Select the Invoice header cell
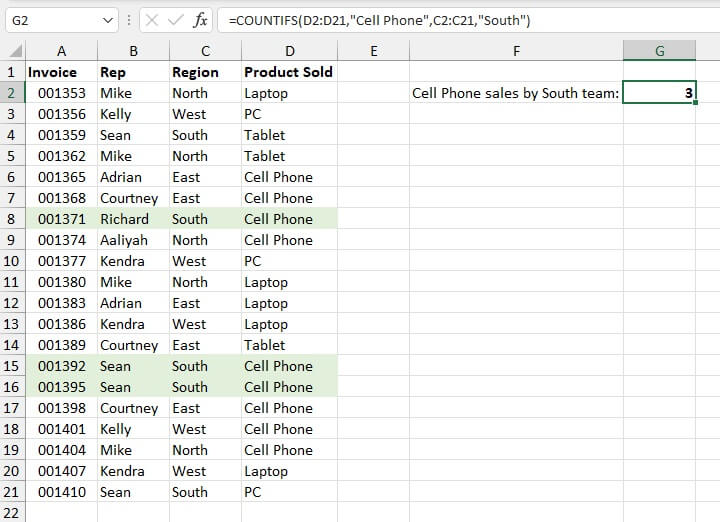 click(61, 72)
